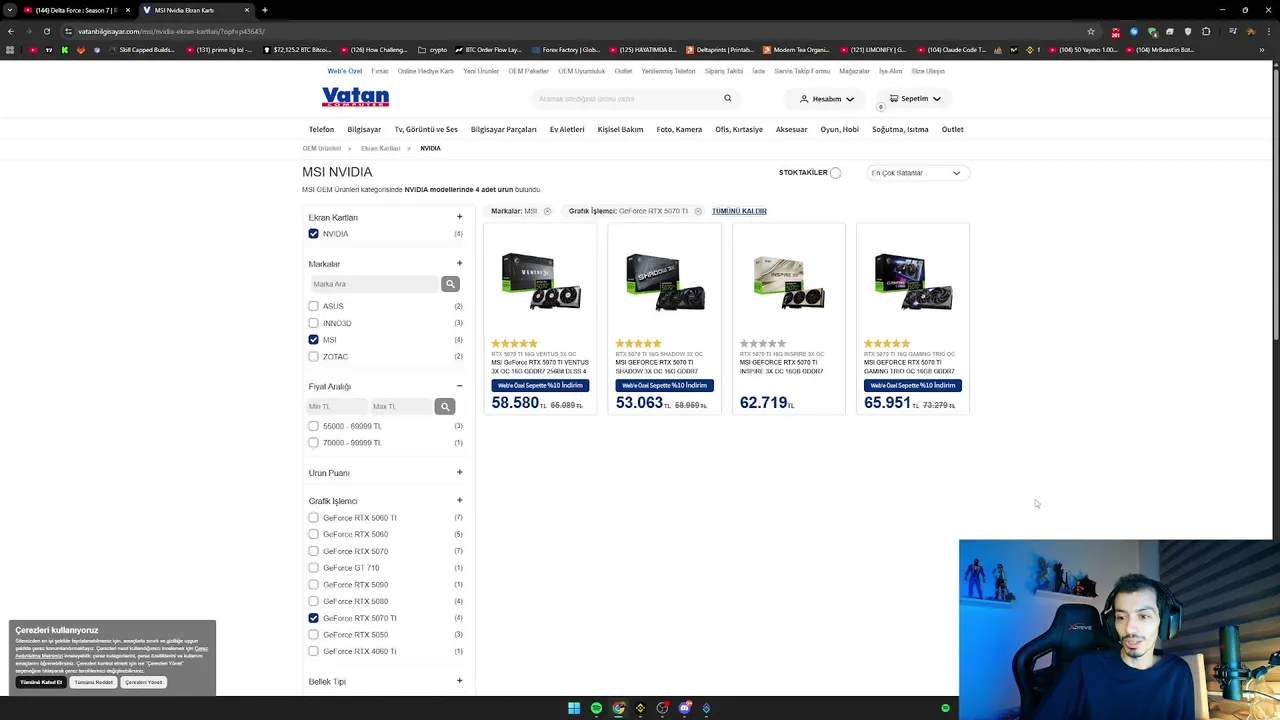Open the Bilgisayar category menu

click(x=364, y=129)
